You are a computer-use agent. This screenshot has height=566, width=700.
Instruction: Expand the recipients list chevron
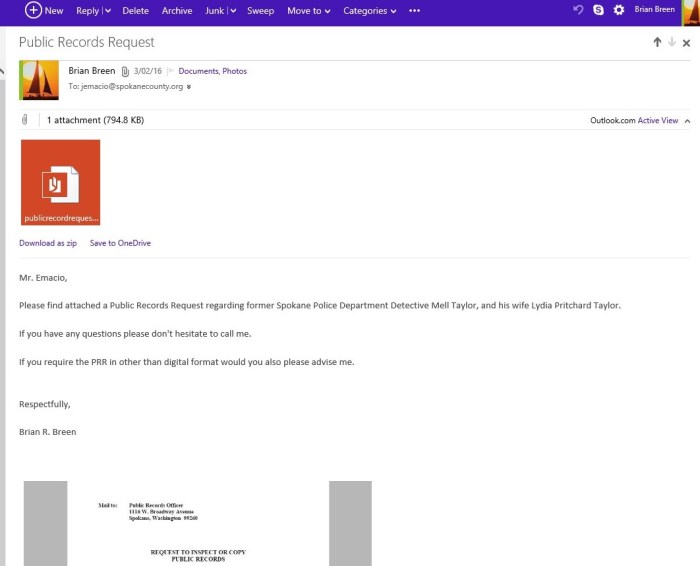coord(188,87)
